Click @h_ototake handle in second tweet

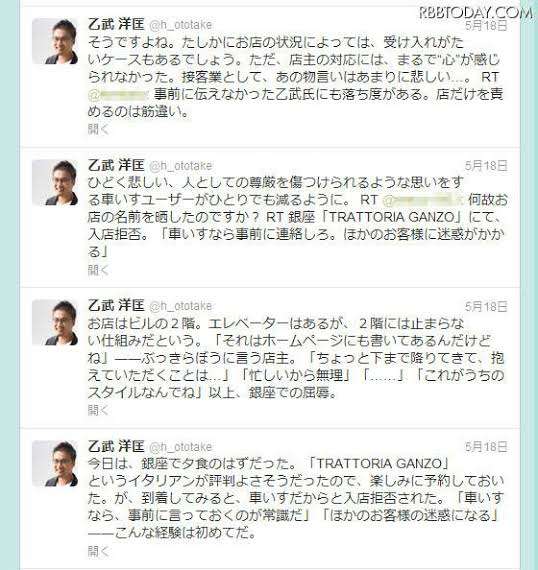(x=181, y=166)
